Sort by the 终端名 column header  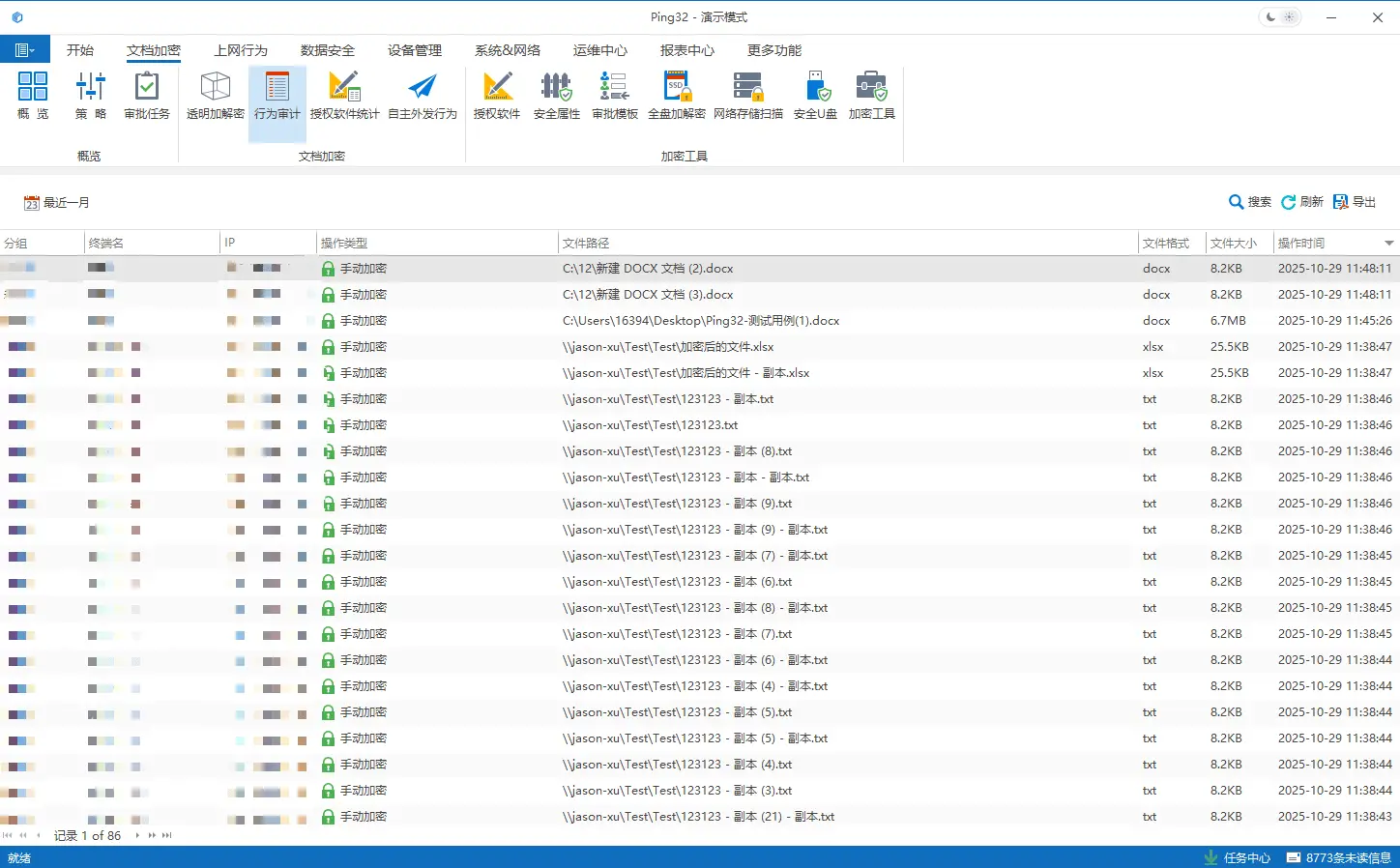[x=152, y=243]
